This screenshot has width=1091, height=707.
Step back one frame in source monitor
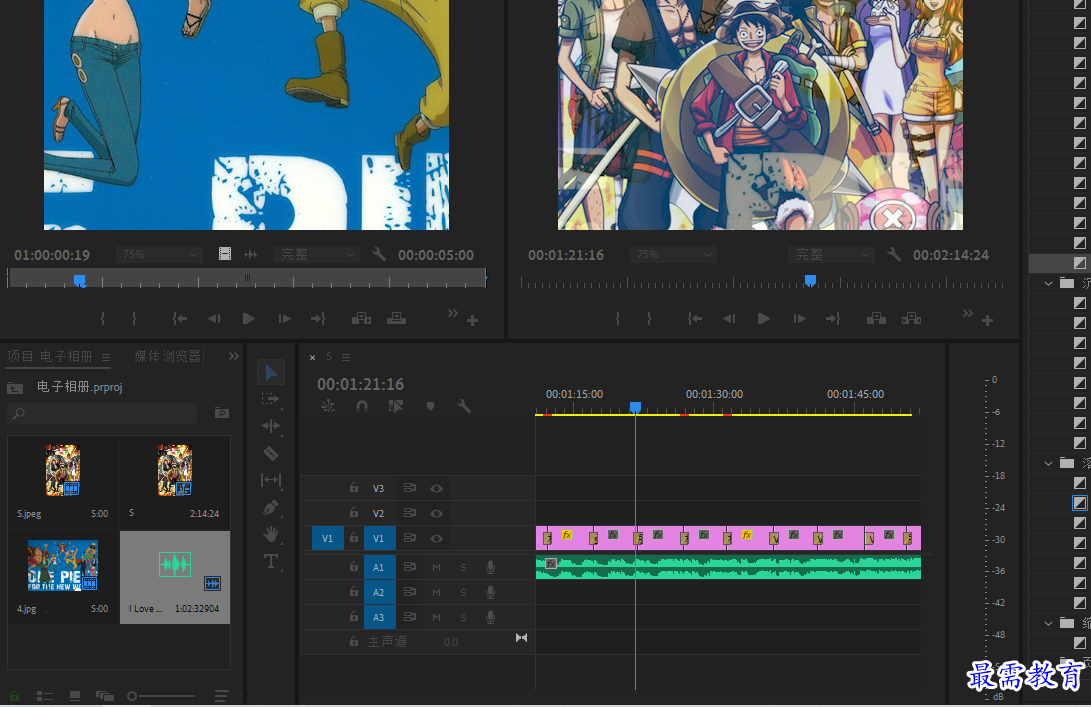[x=214, y=319]
